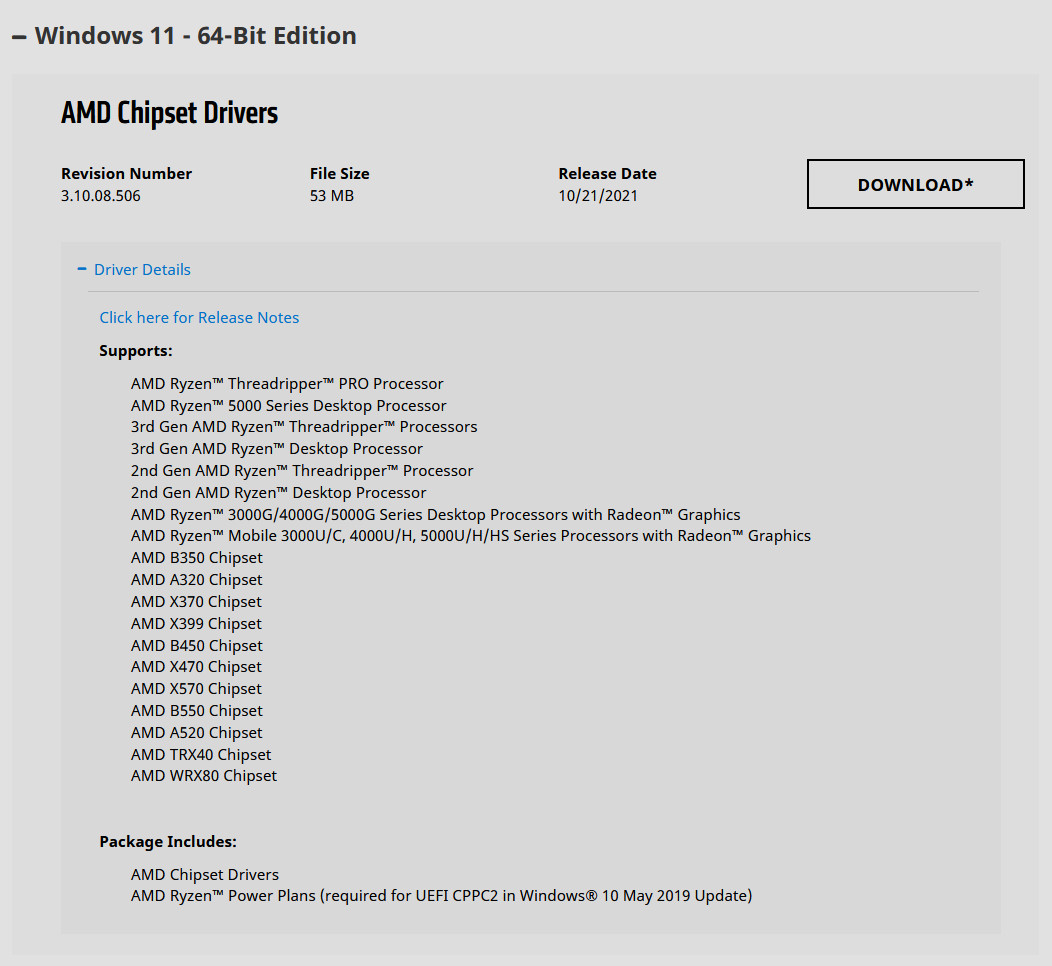Click the Supports: heading
The image size is (1052, 966).
tap(136, 351)
